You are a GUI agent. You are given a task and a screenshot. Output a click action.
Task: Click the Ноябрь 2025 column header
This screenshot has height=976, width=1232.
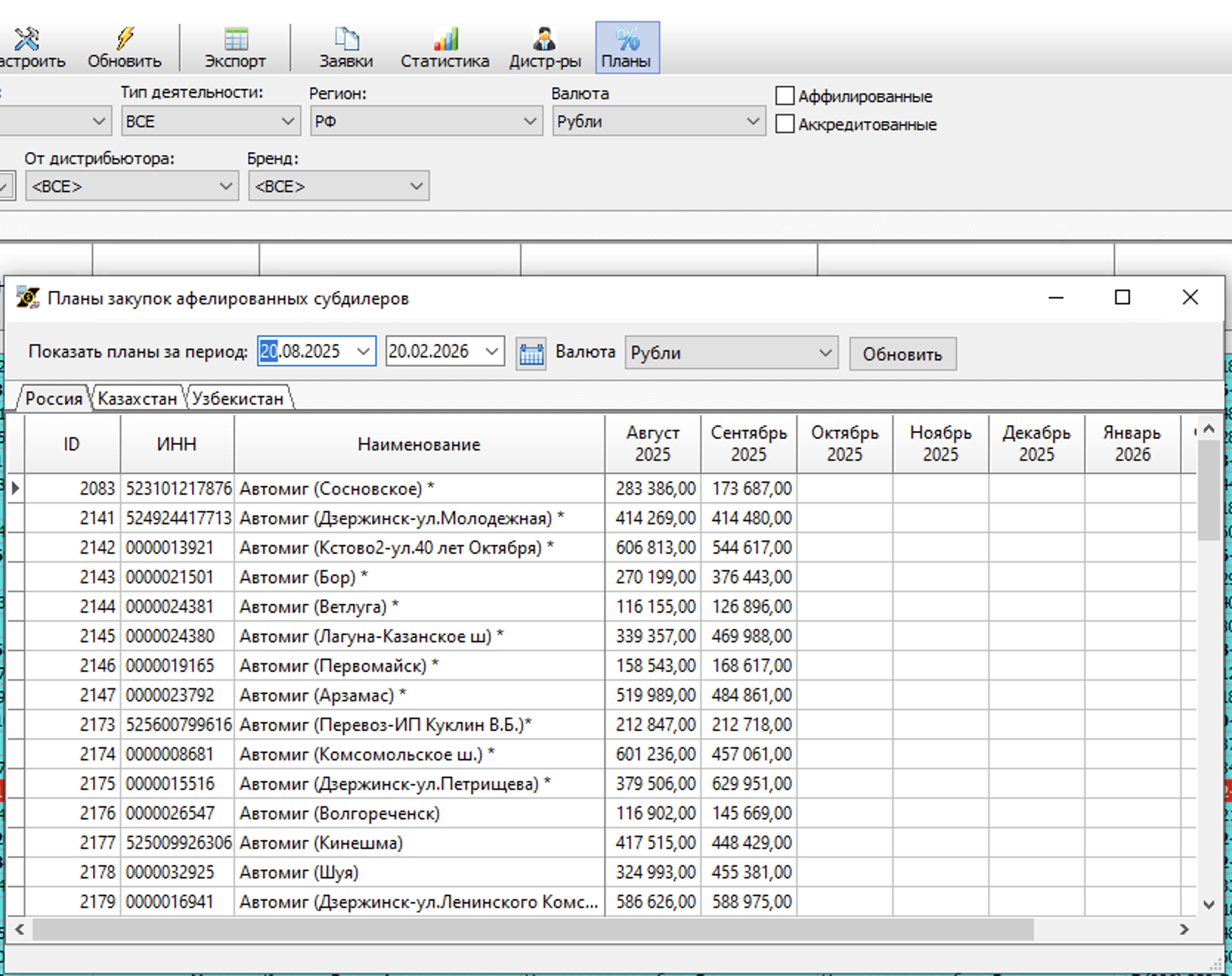click(941, 444)
